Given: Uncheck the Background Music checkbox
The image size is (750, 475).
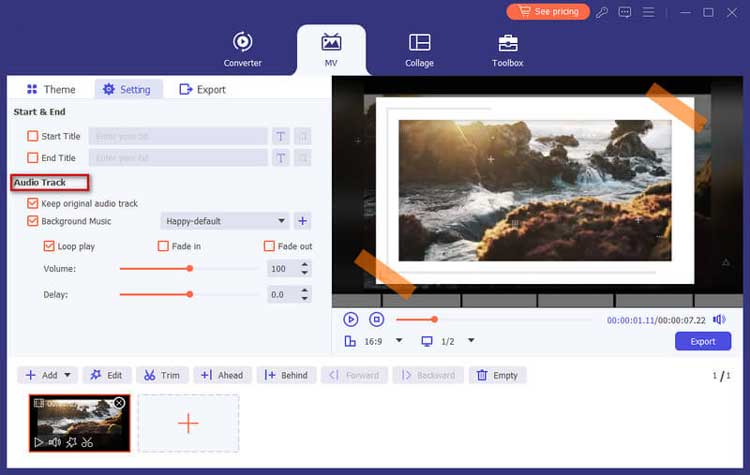Looking at the screenshot, I should tap(33, 221).
